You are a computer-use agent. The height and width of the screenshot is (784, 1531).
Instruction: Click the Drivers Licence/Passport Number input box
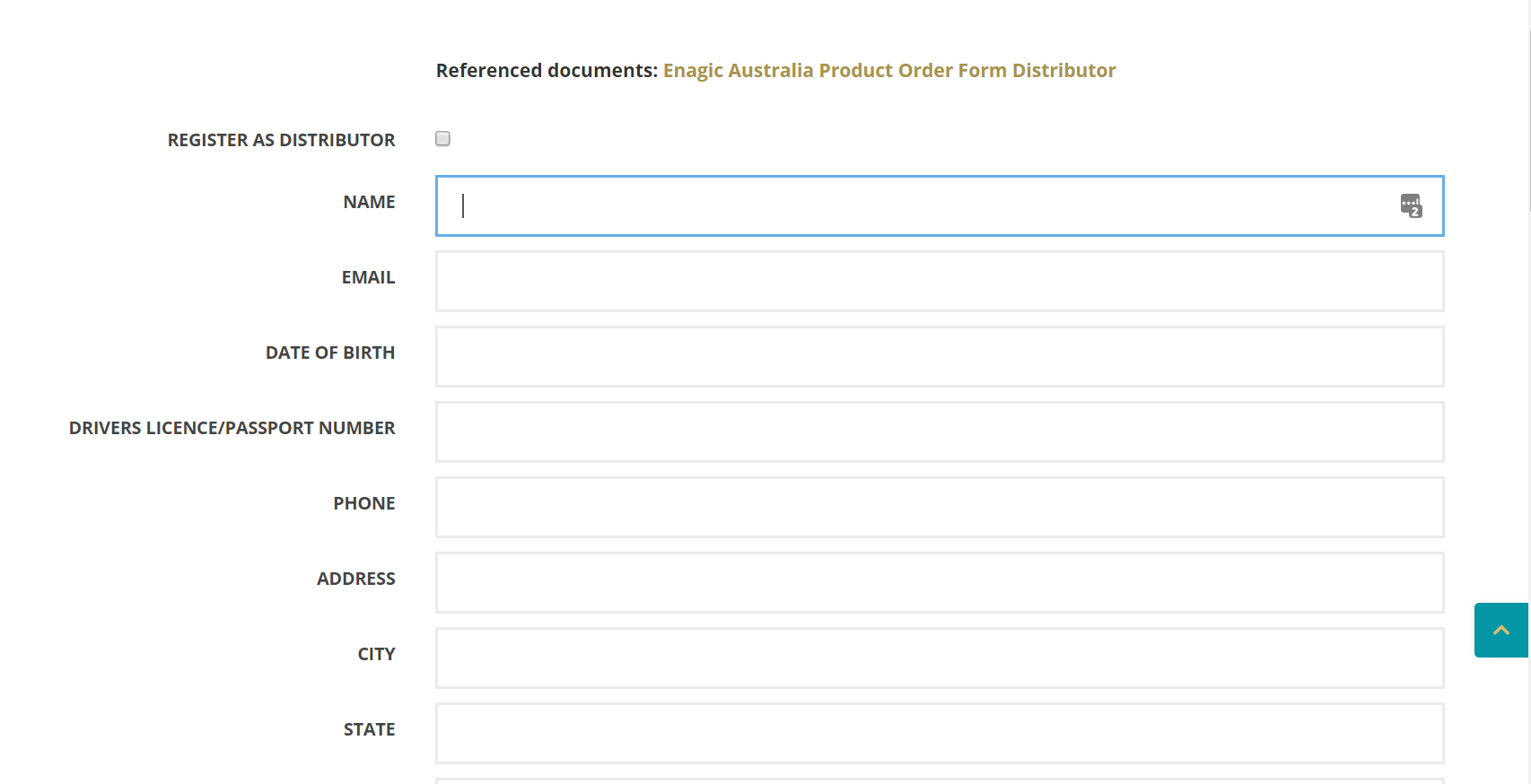click(939, 432)
